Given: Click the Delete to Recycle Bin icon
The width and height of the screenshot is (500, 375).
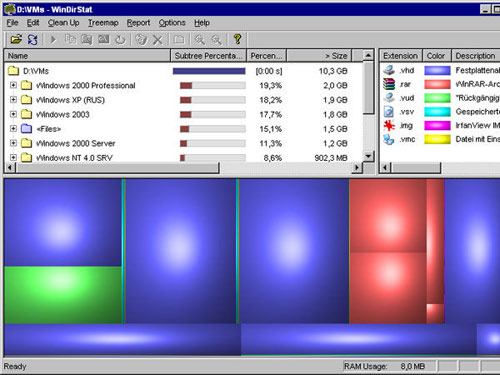Looking at the screenshot, I should coord(141,40).
